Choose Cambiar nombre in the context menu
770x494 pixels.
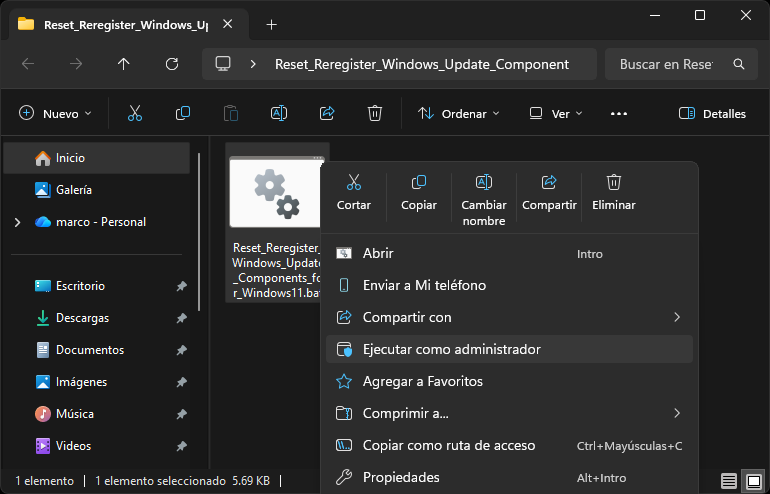click(x=484, y=200)
